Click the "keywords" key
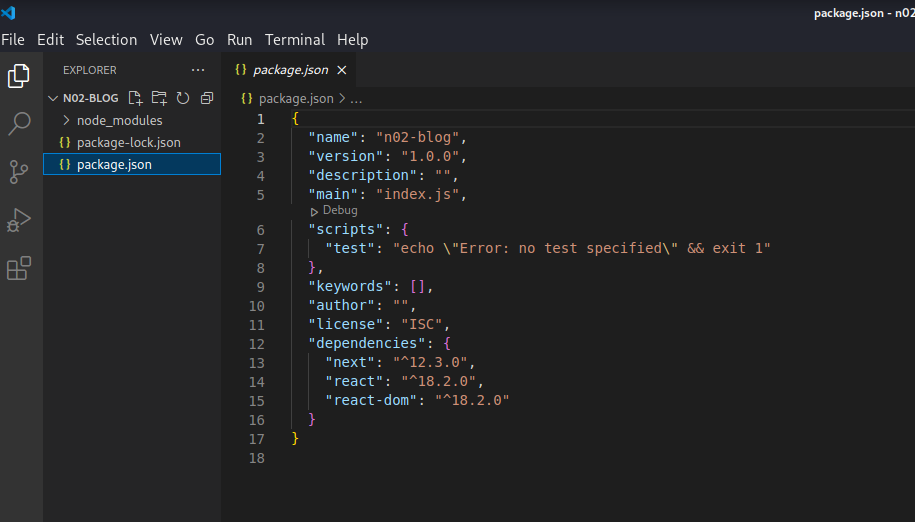 pyautogui.click(x=350, y=286)
